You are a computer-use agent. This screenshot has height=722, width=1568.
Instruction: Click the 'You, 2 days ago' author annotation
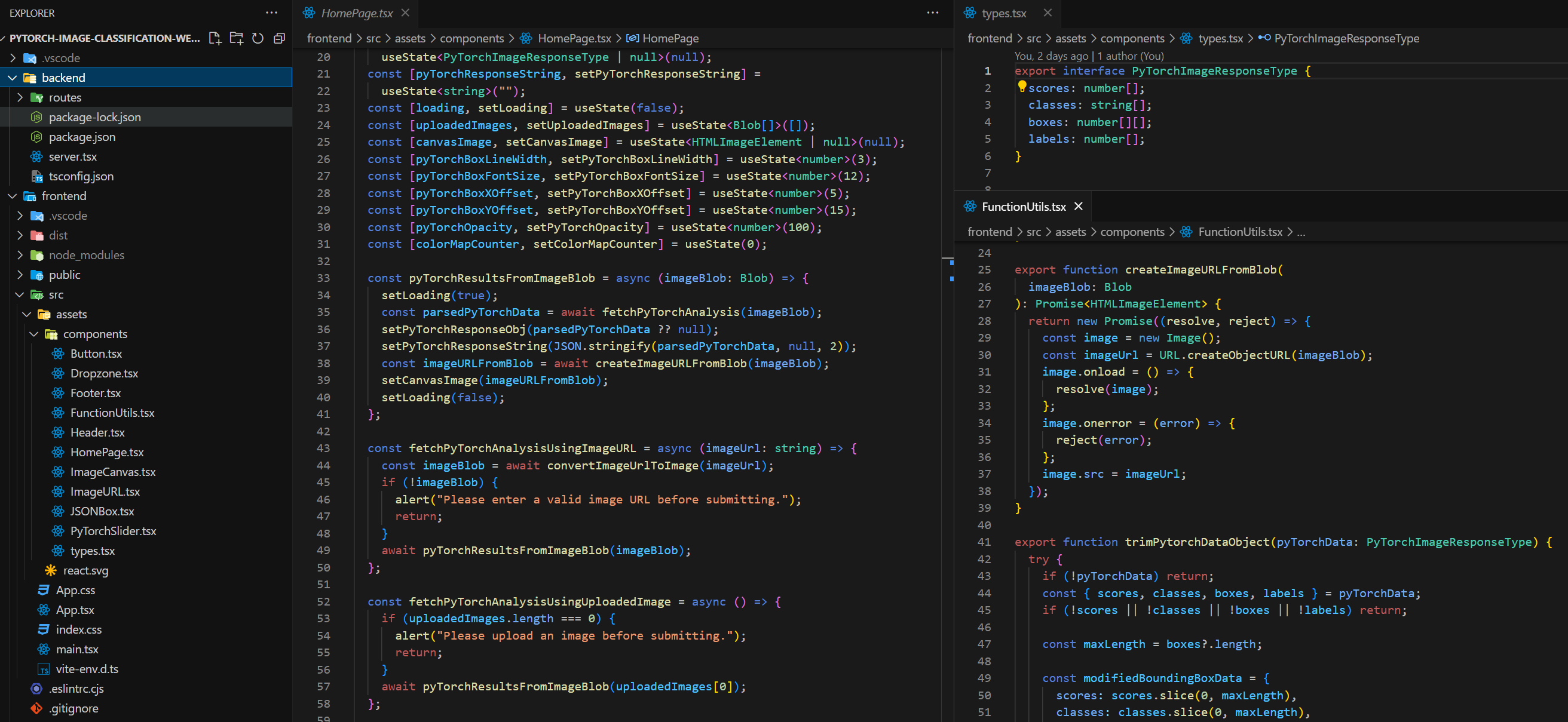click(x=1089, y=56)
